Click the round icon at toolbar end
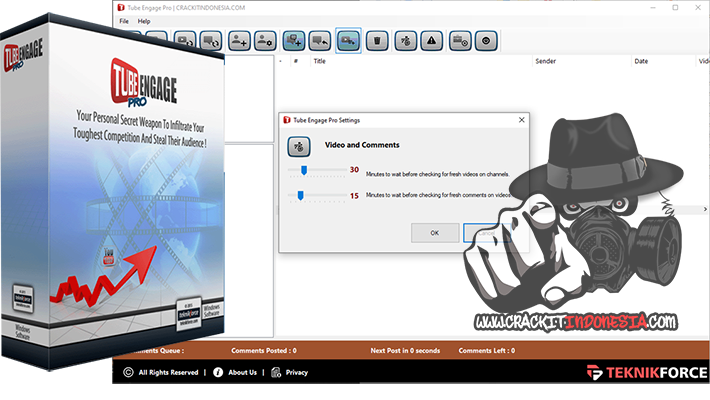The image size is (710, 400). (x=486, y=41)
